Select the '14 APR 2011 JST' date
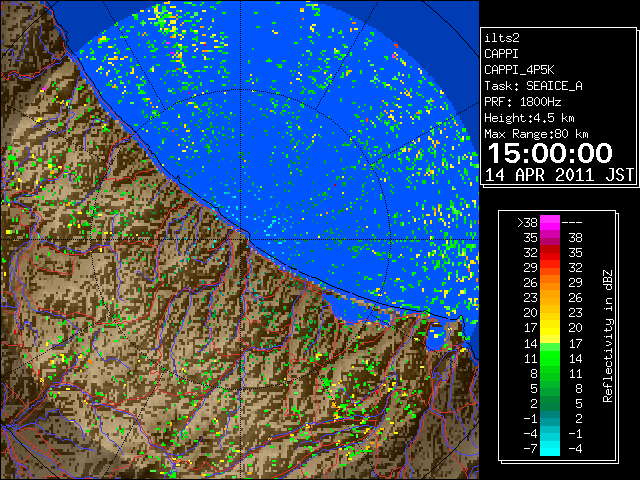Viewport: 640px width, 480px height. point(560,175)
